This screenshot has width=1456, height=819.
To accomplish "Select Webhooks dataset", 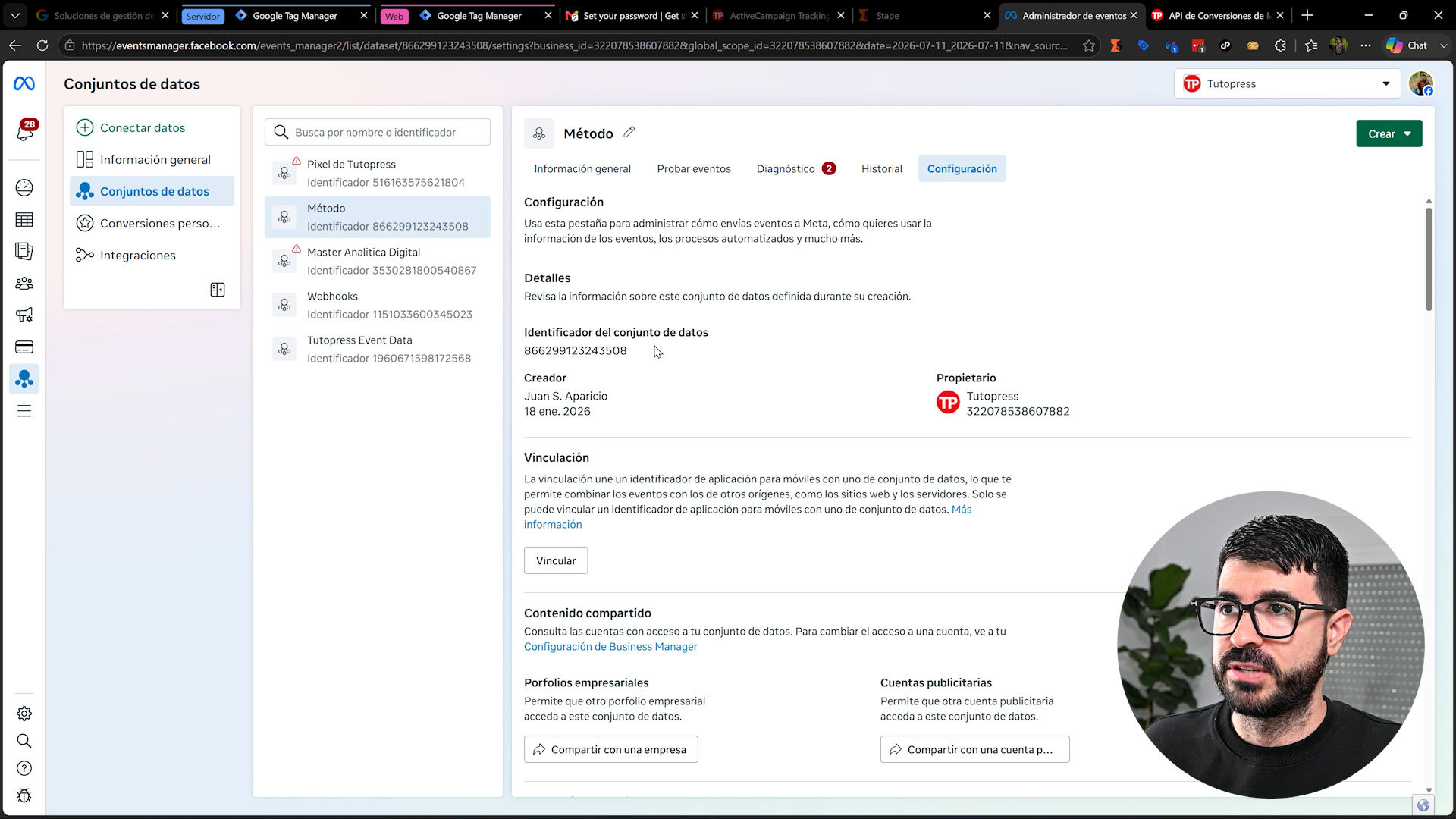I will [x=378, y=305].
